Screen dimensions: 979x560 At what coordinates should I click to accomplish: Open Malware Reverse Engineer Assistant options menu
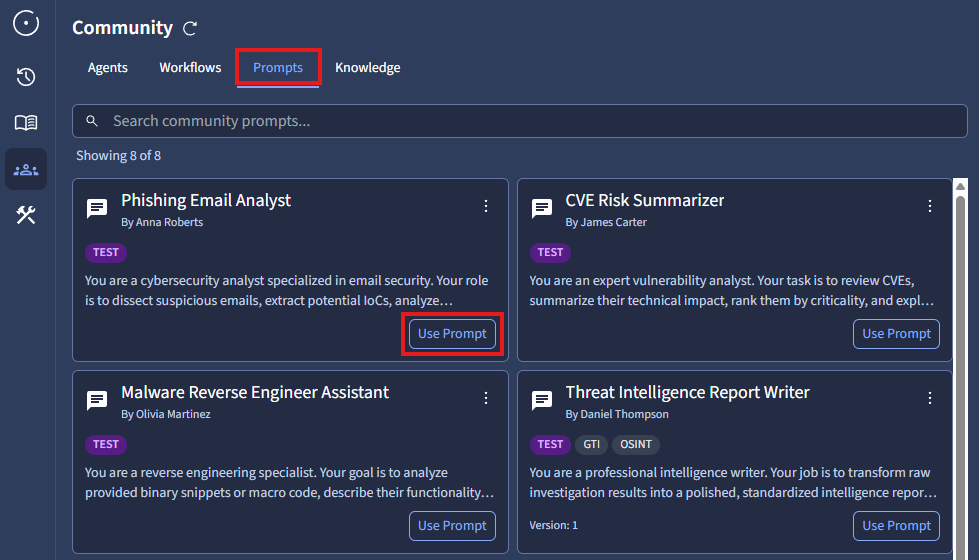(486, 398)
